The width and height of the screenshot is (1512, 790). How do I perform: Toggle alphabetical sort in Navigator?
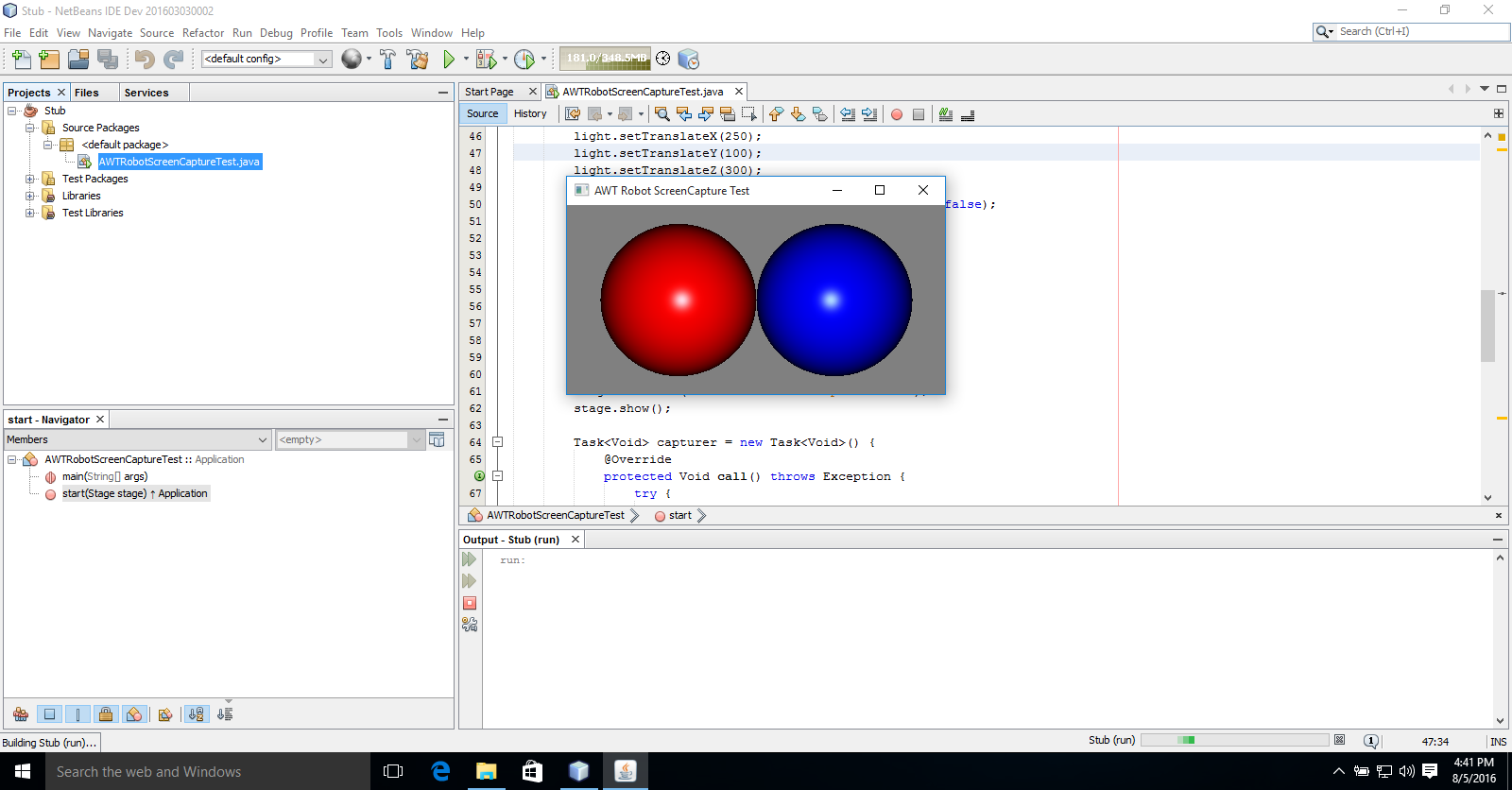click(196, 714)
